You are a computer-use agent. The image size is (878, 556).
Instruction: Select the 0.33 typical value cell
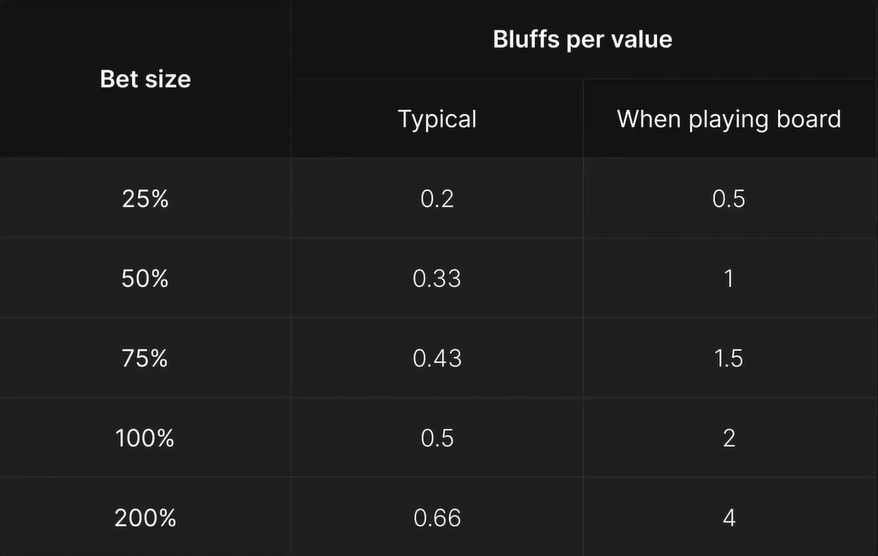coord(437,278)
